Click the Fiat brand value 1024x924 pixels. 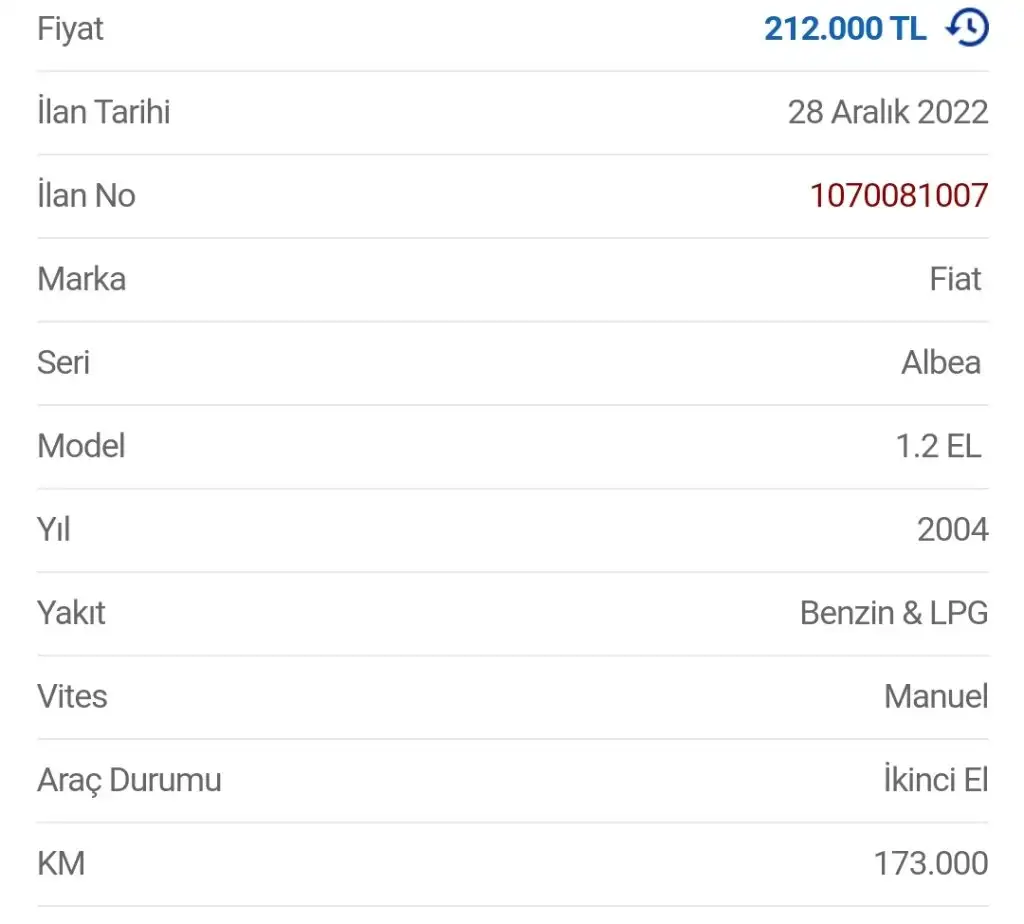click(955, 278)
